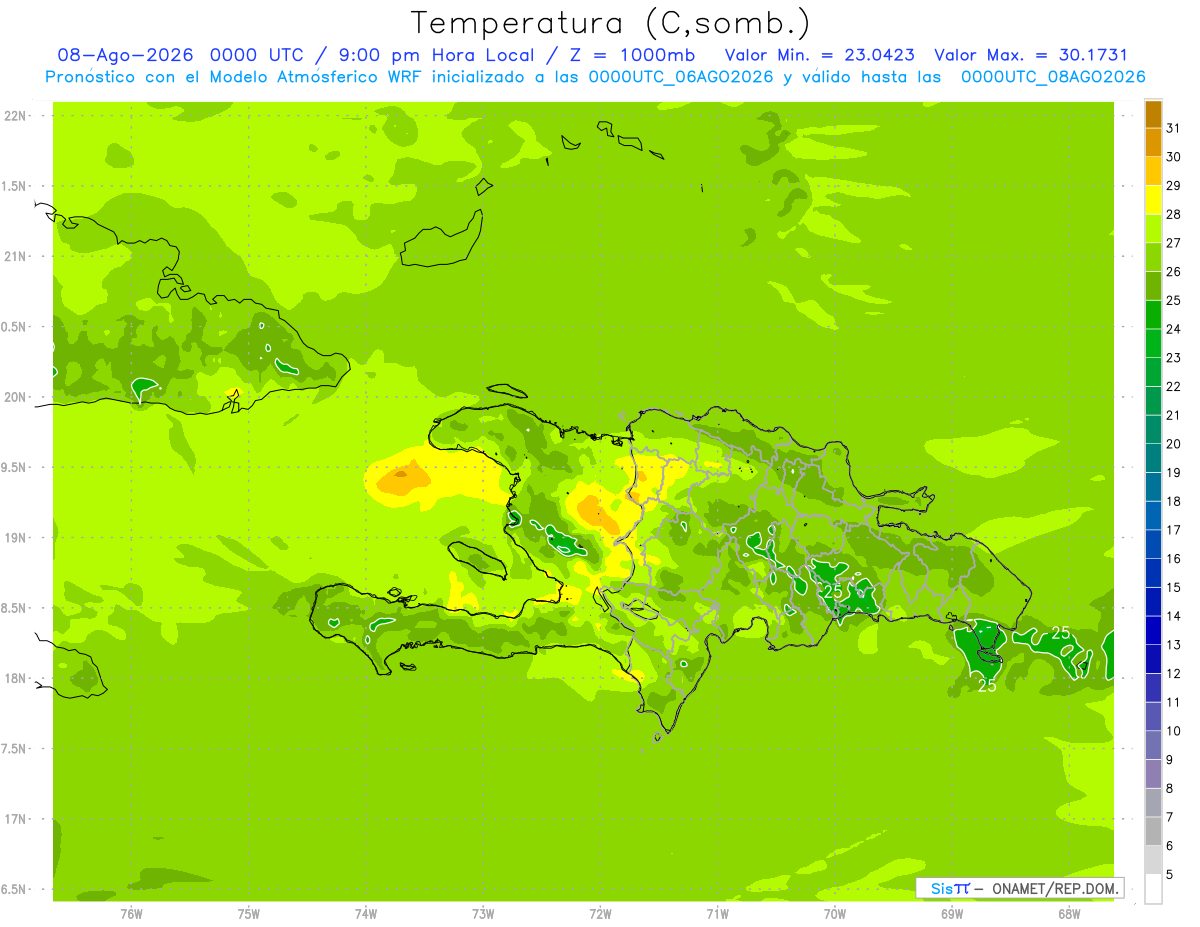Click the 72W longitude axis label
Screen dimensions: 1200x927
[600, 914]
